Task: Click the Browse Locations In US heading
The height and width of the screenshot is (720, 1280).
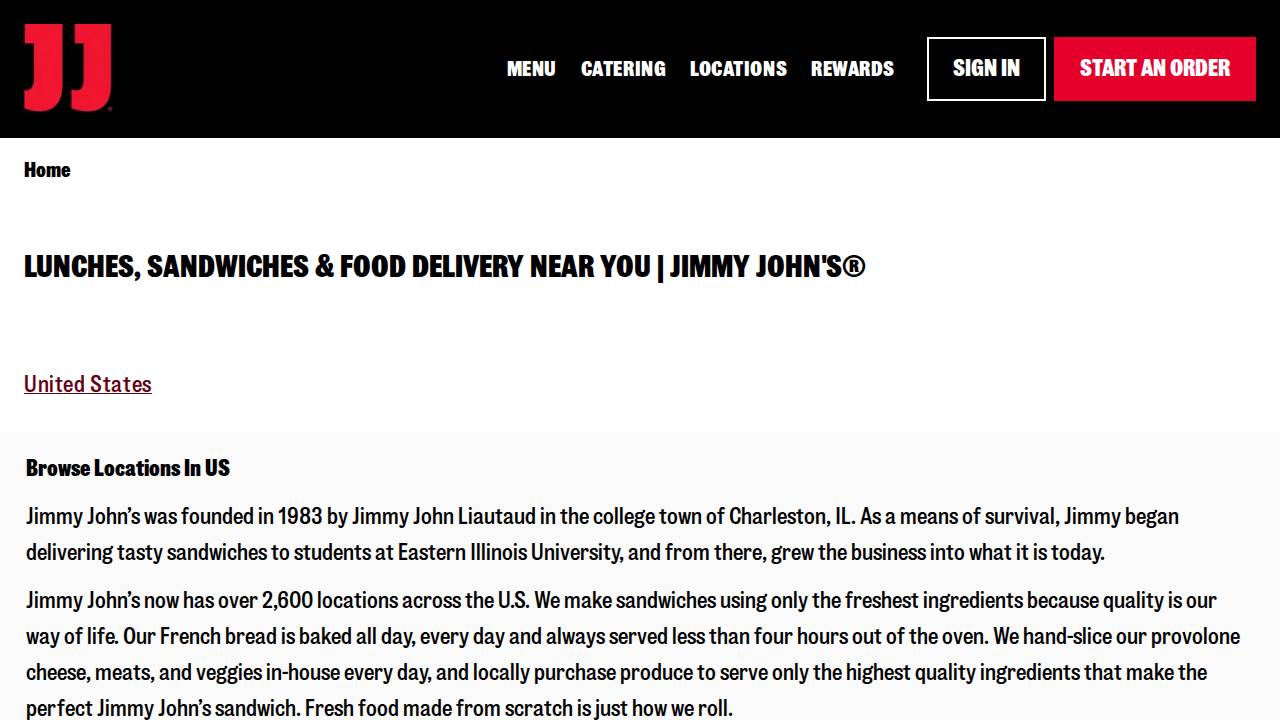Action: tap(128, 468)
